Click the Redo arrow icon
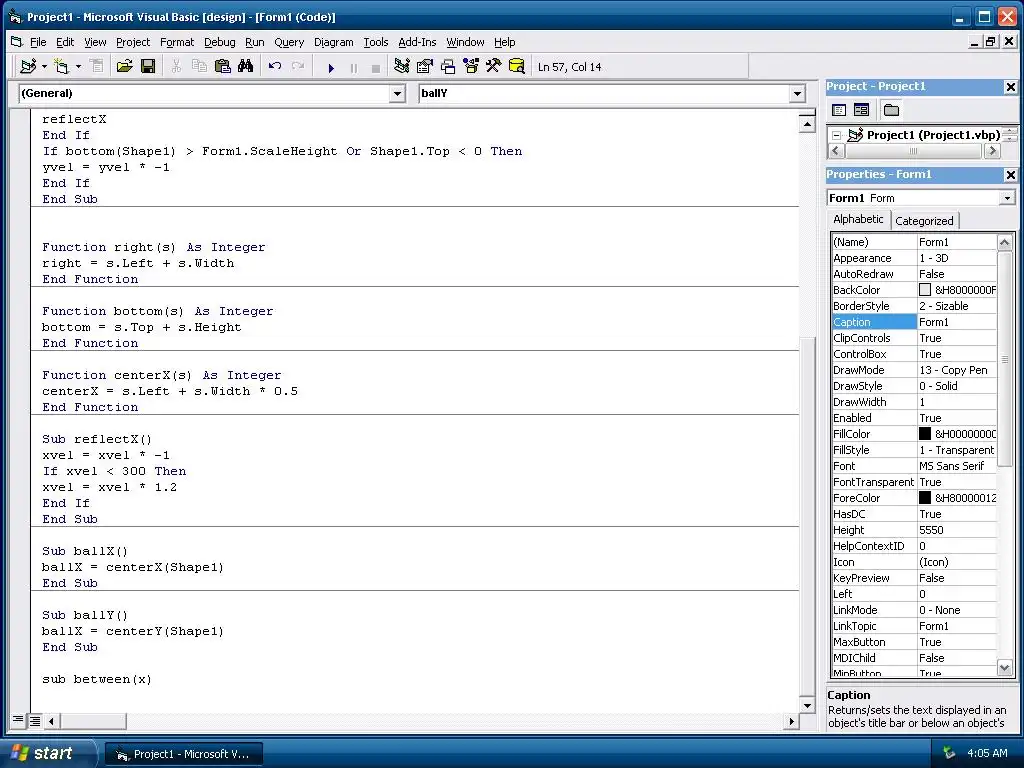The height and width of the screenshot is (768, 1024). tap(298, 67)
